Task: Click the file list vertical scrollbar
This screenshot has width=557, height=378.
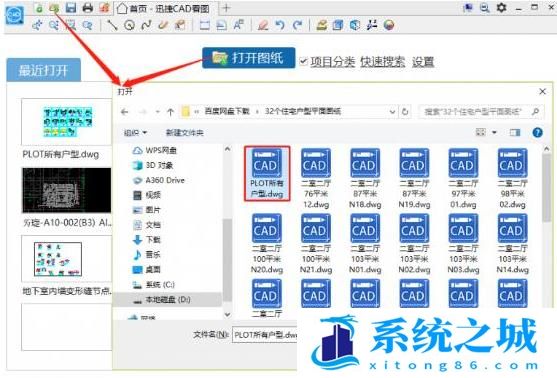Action: pyautogui.click(x=547, y=227)
